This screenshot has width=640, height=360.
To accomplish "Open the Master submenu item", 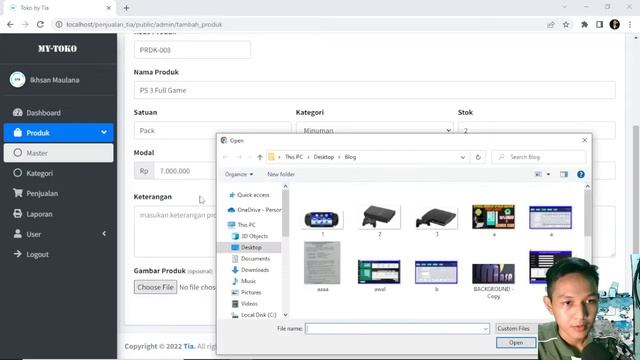I will click(x=58, y=153).
